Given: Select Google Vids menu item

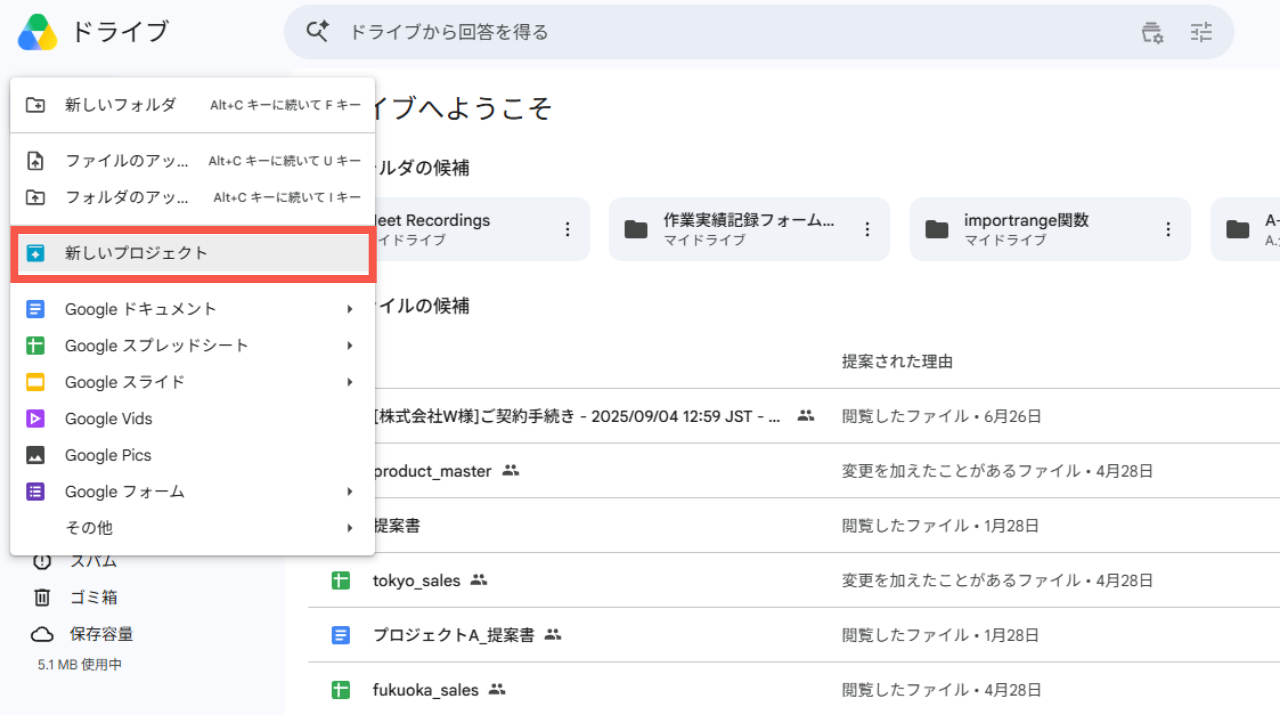Looking at the screenshot, I should pos(193,419).
